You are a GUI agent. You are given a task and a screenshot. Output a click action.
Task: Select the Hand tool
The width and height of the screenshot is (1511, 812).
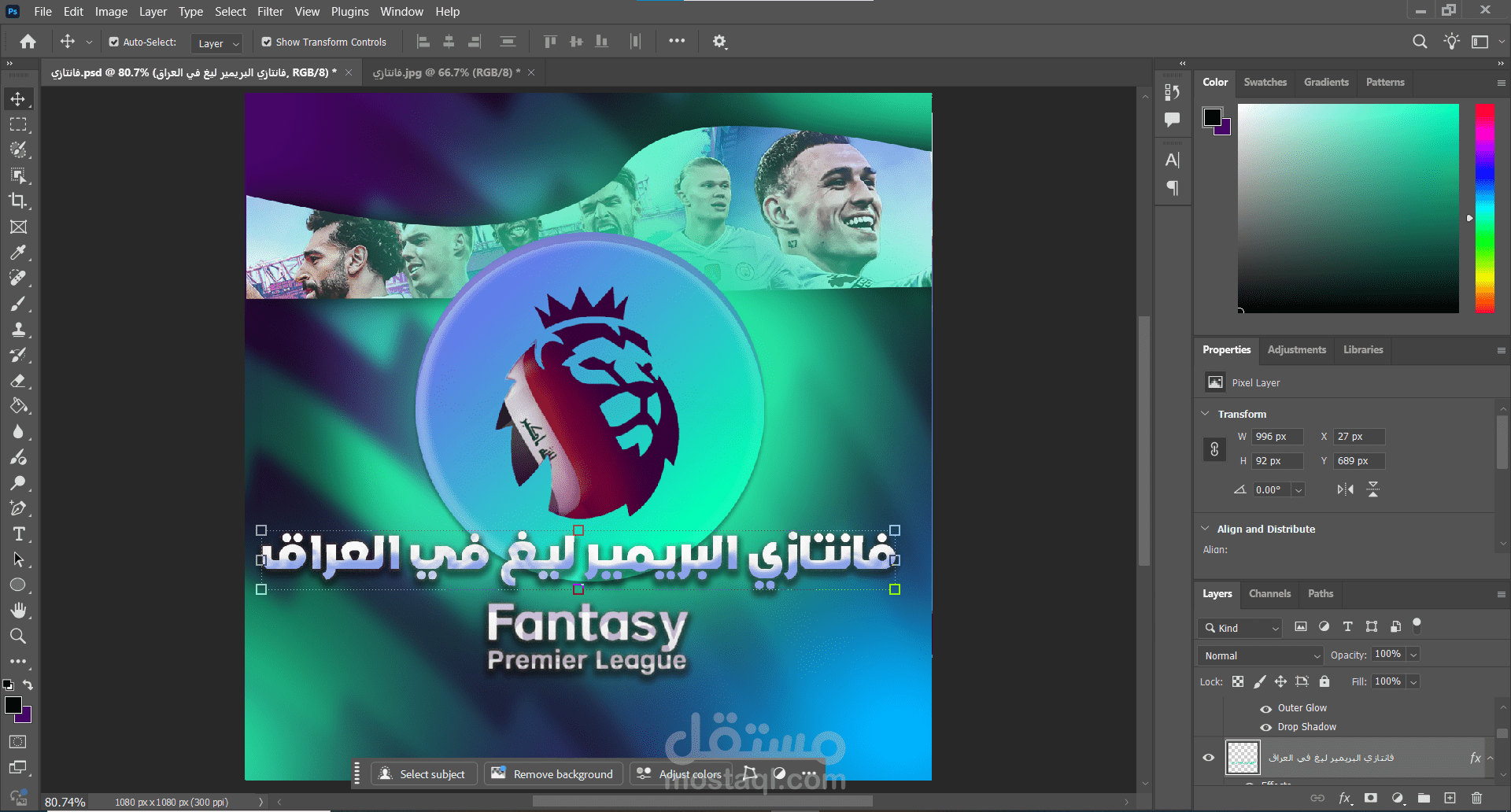[x=18, y=611]
